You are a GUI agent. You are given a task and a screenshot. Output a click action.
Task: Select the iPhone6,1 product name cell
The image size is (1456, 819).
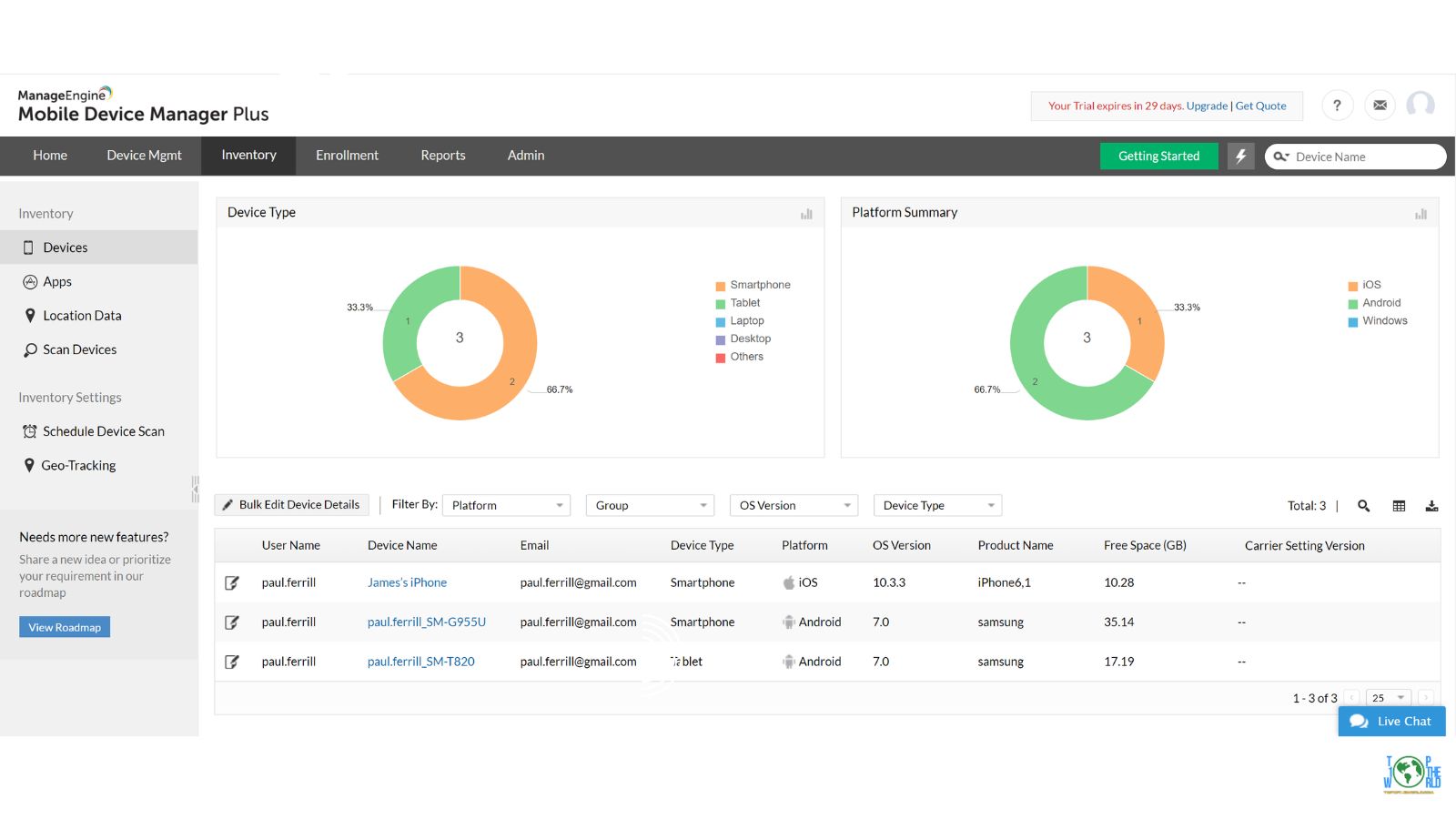tap(1005, 582)
